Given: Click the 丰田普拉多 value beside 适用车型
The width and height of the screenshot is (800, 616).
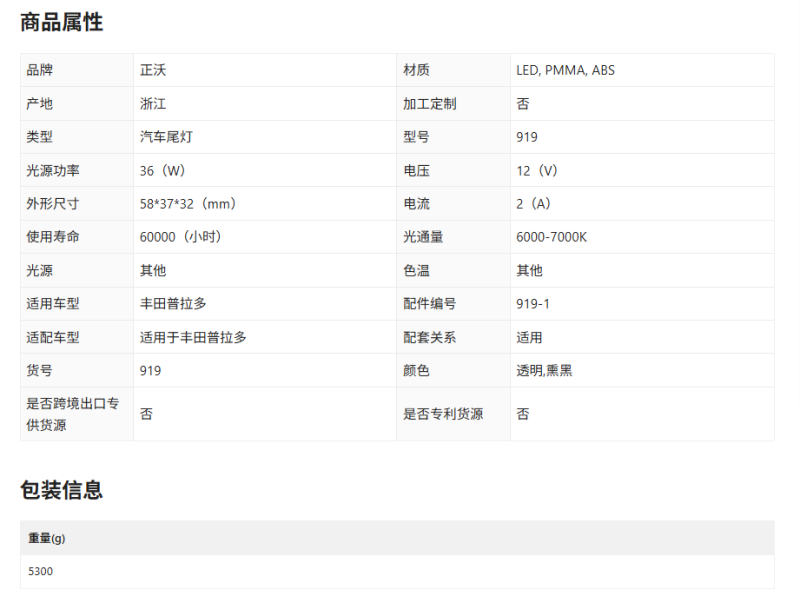Looking at the screenshot, I should (173, 304).
